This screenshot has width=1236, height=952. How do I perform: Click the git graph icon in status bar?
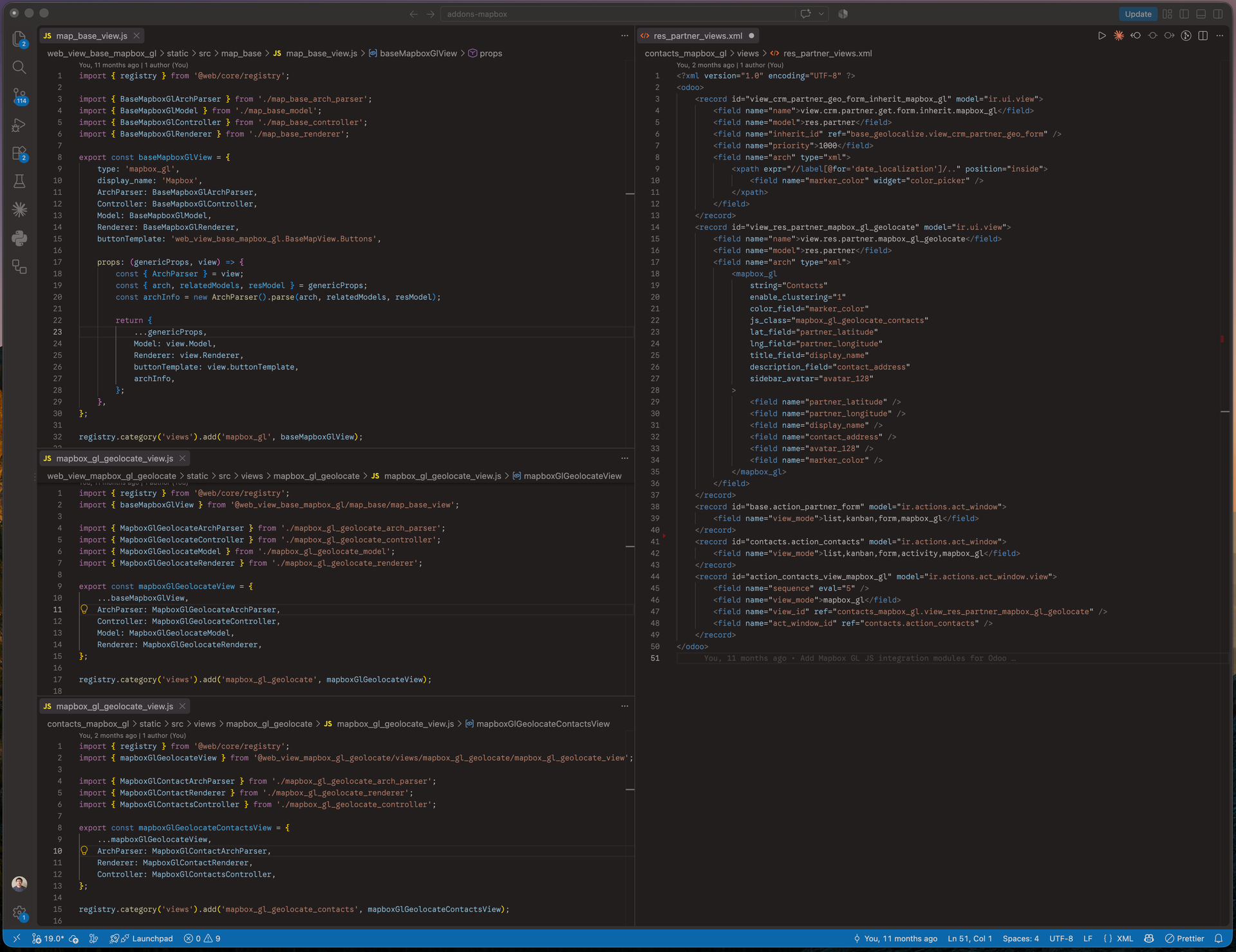click(x=93, y=938)
